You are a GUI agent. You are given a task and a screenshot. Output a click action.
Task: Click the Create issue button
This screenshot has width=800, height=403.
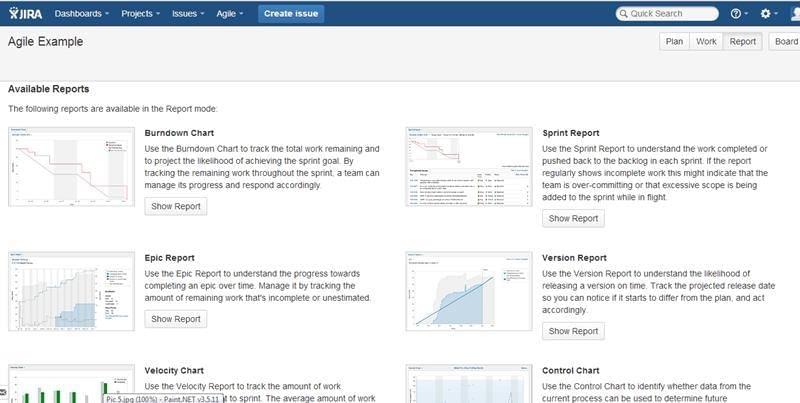291,14
